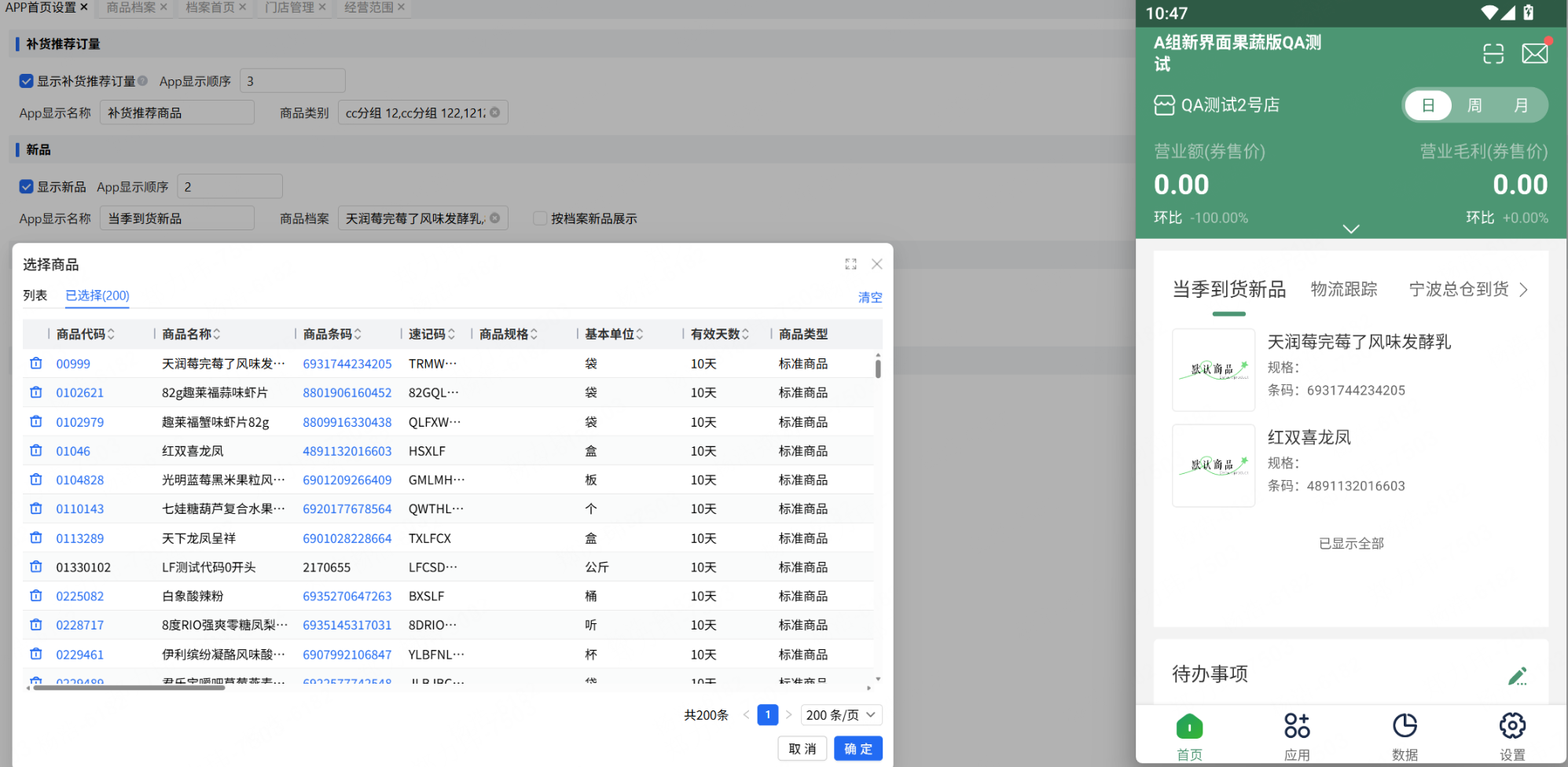Enable the 按档案新品展示 checkbox
This screenshot has height=767, width=1568.
pos(540,218)
